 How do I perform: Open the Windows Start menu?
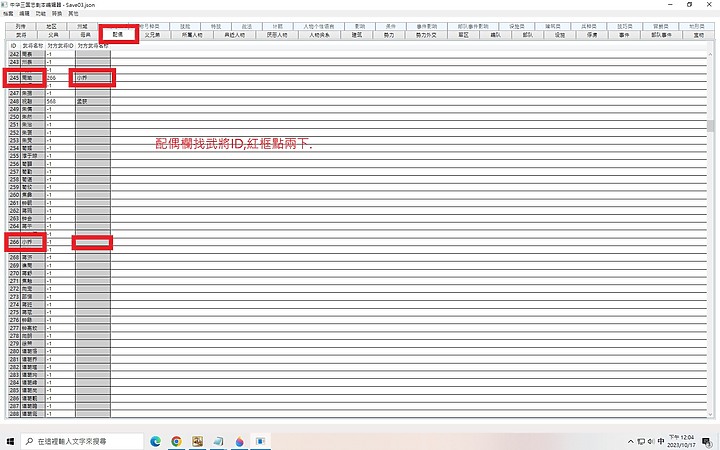(10, 441)
